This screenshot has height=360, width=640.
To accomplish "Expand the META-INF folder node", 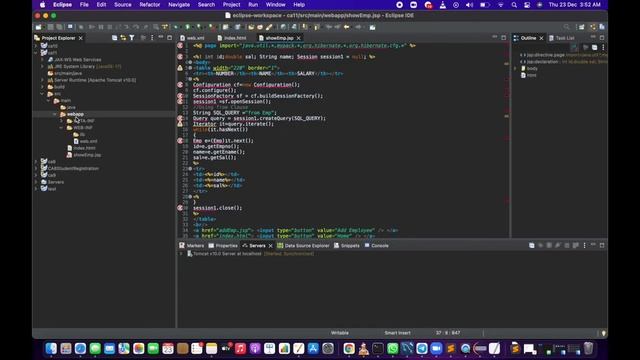I will [62, 121].
